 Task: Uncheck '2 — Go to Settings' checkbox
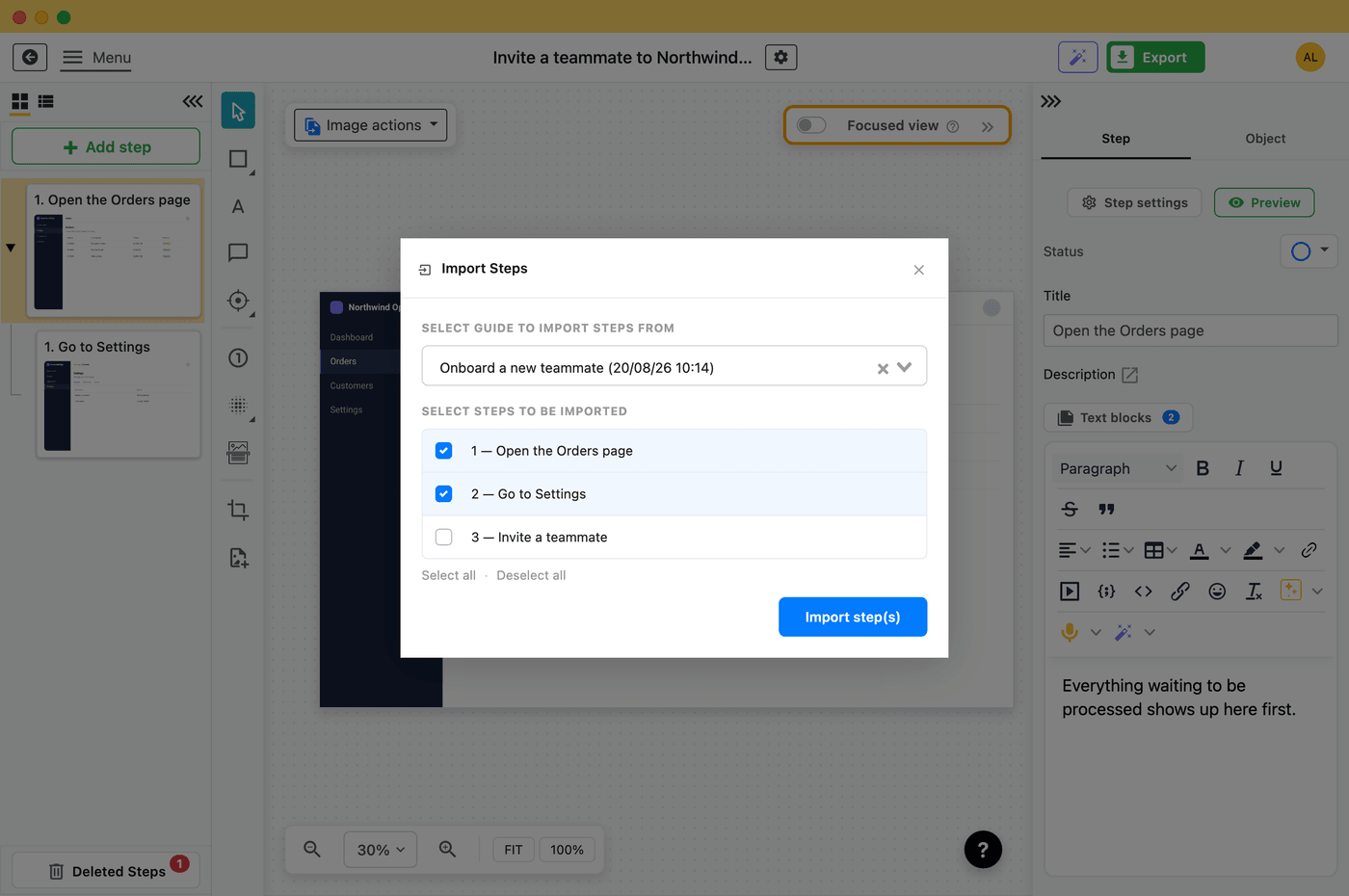443,493
